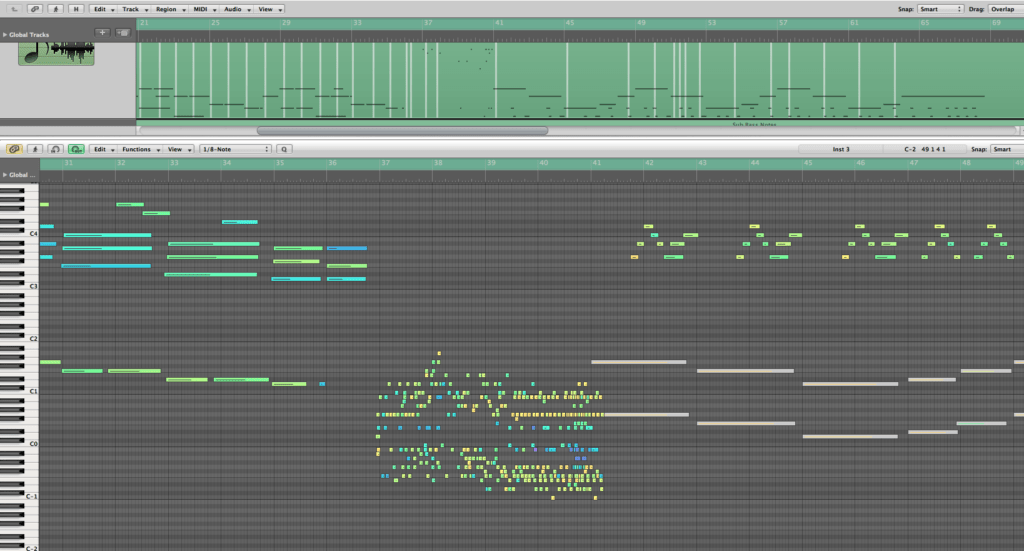1024x551 pixels.
Task: Open the Piano Roll View menu
Action: [178, 150]
